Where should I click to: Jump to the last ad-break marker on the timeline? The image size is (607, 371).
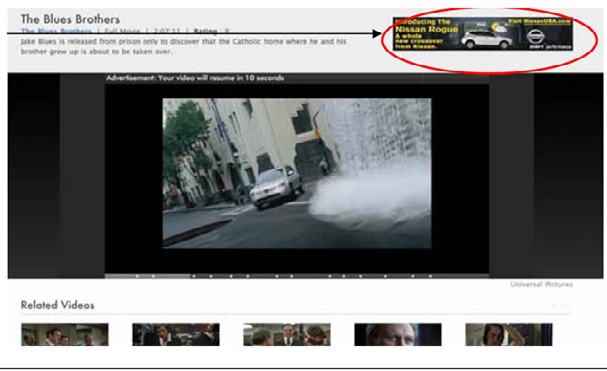(x=430, y=276)
